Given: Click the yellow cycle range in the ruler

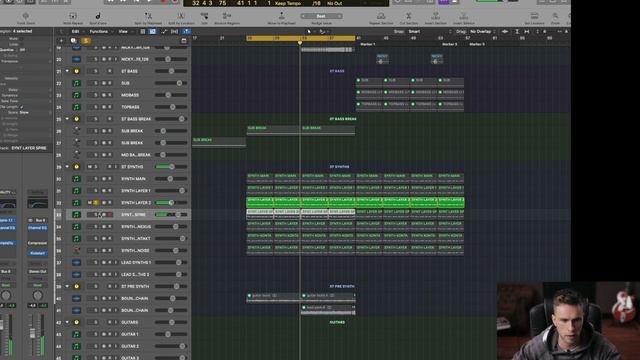Looking at the screenshot, I should click(x=300, y=38).
